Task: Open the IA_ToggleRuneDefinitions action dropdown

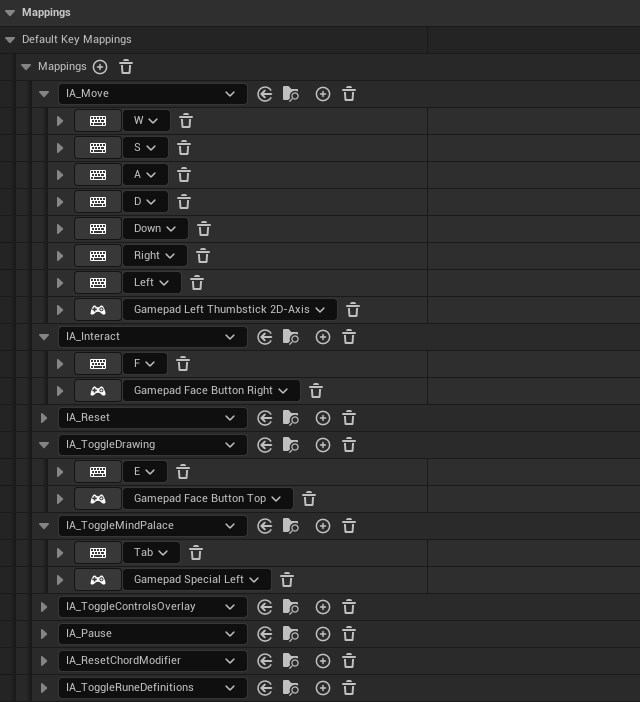Action: (x=153, y=688)
